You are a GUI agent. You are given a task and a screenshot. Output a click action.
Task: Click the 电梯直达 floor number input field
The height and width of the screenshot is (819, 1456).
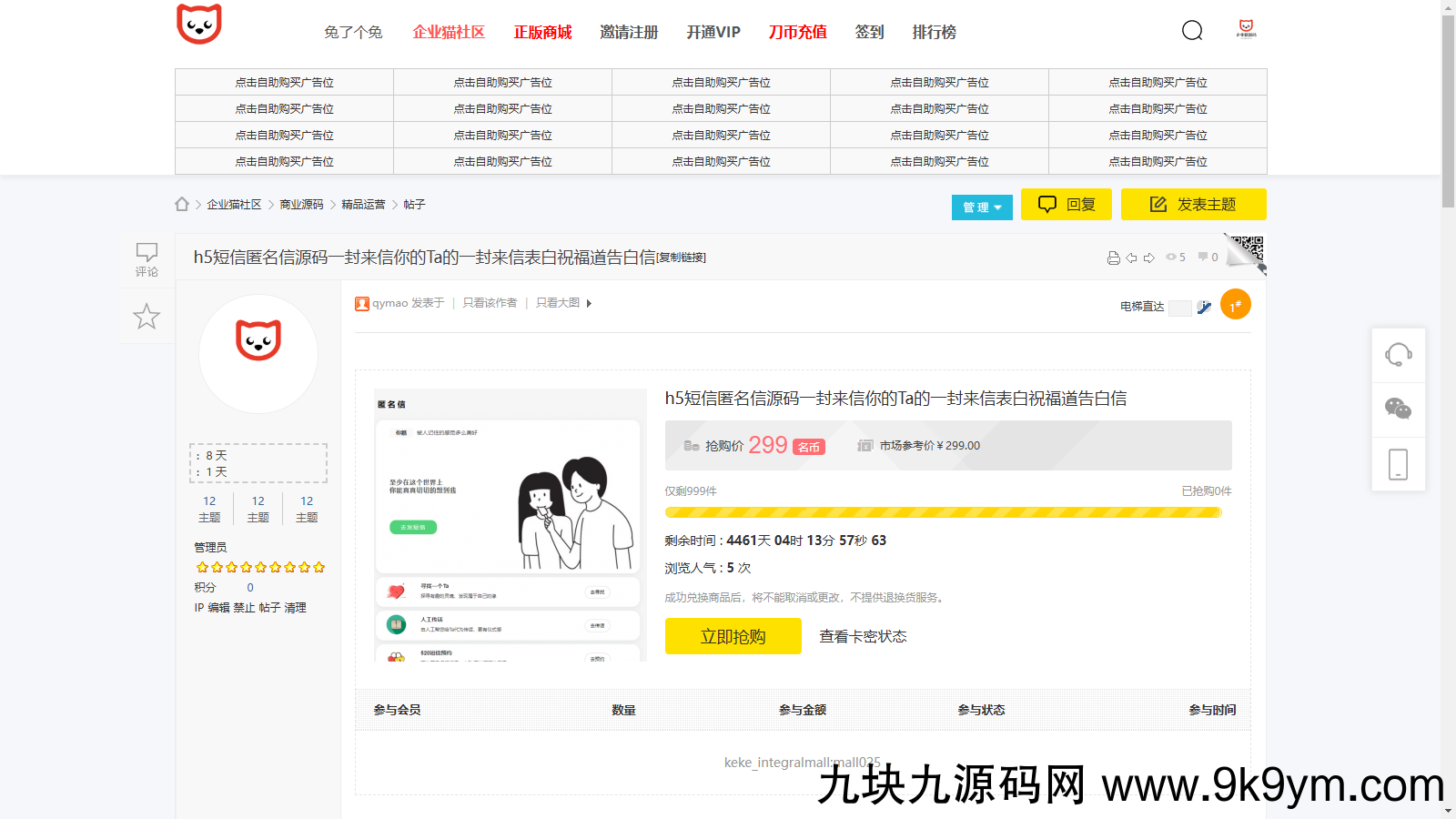pyautogui.click(x=1180, y=308)
